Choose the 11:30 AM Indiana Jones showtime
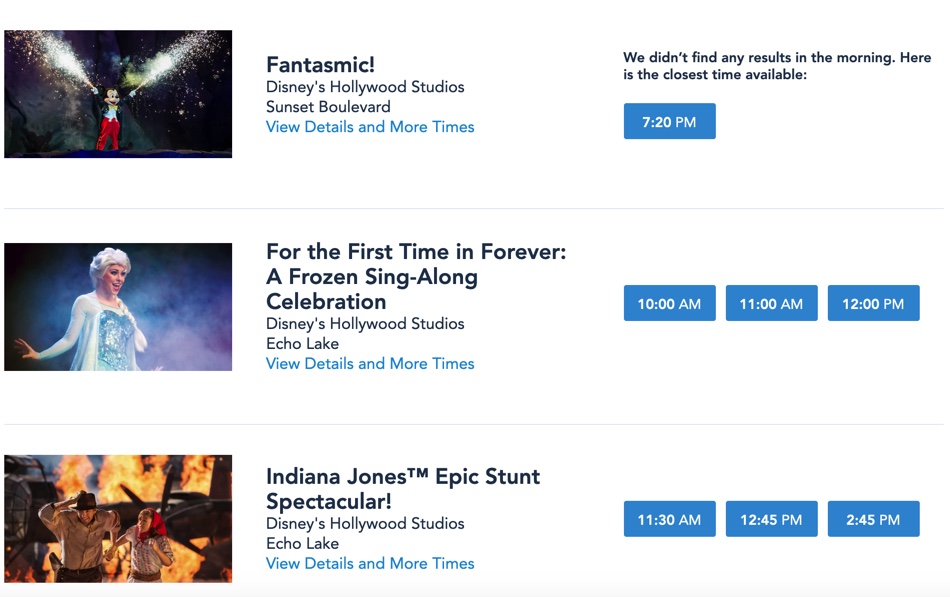950x597 pixels. click(x=669, y=519)
